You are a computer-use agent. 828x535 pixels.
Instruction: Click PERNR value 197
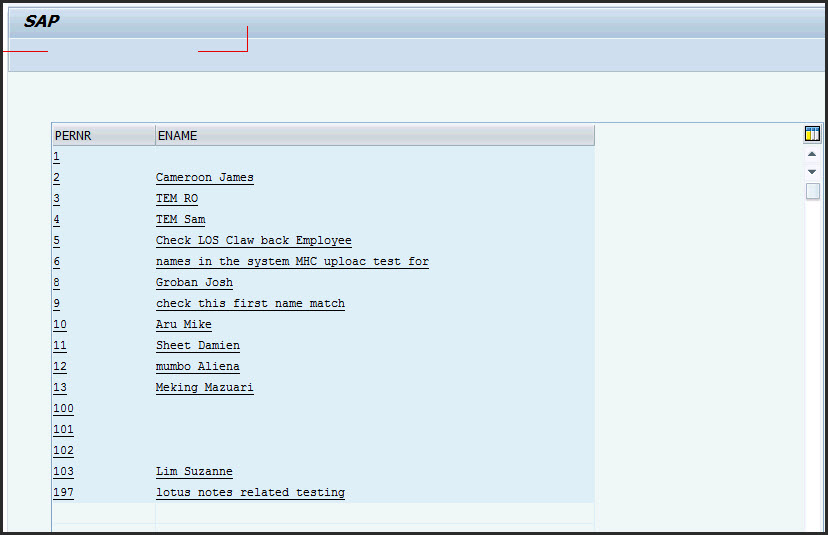click(x=63, y=492)
